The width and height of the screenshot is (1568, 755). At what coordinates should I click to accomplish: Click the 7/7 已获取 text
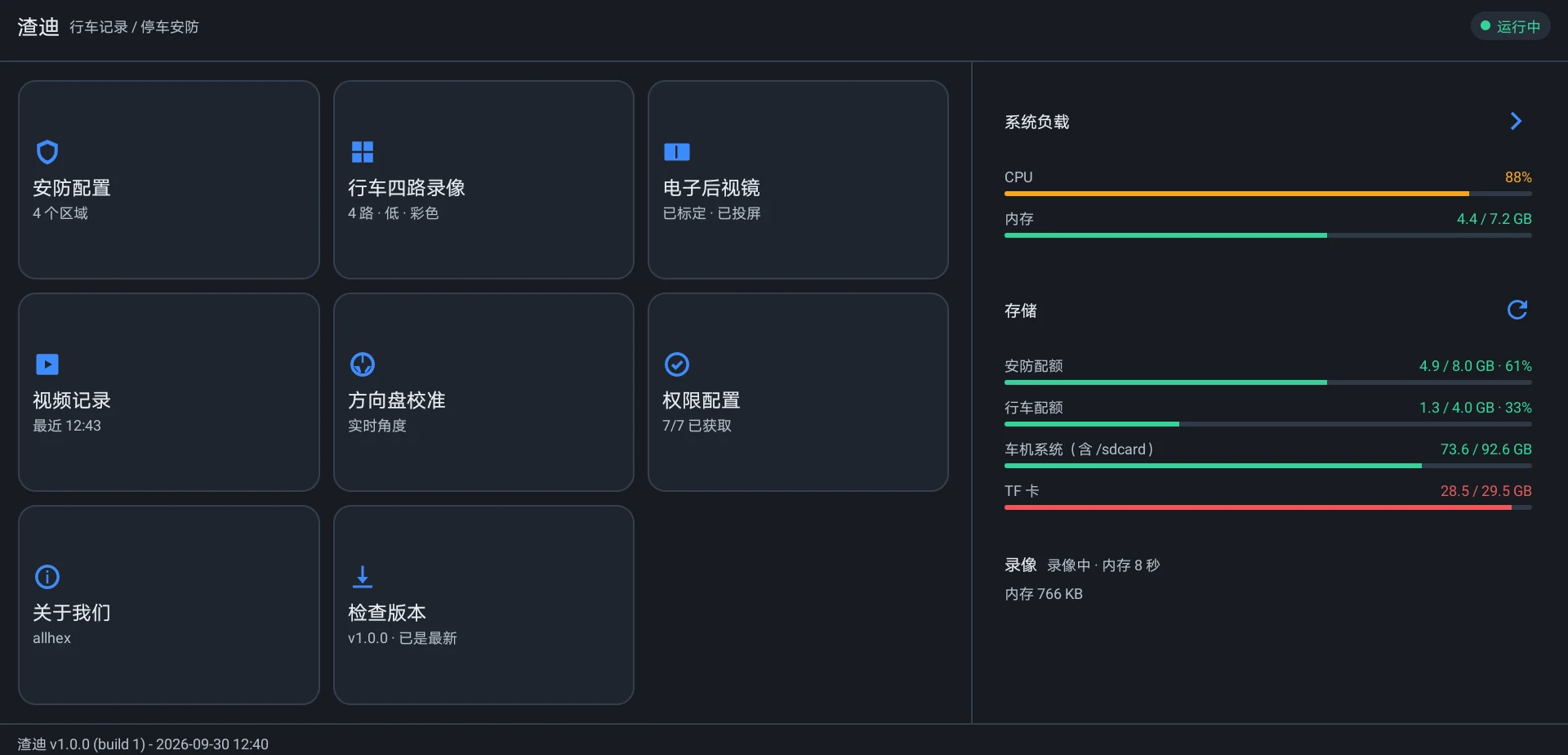coord(697,426)
